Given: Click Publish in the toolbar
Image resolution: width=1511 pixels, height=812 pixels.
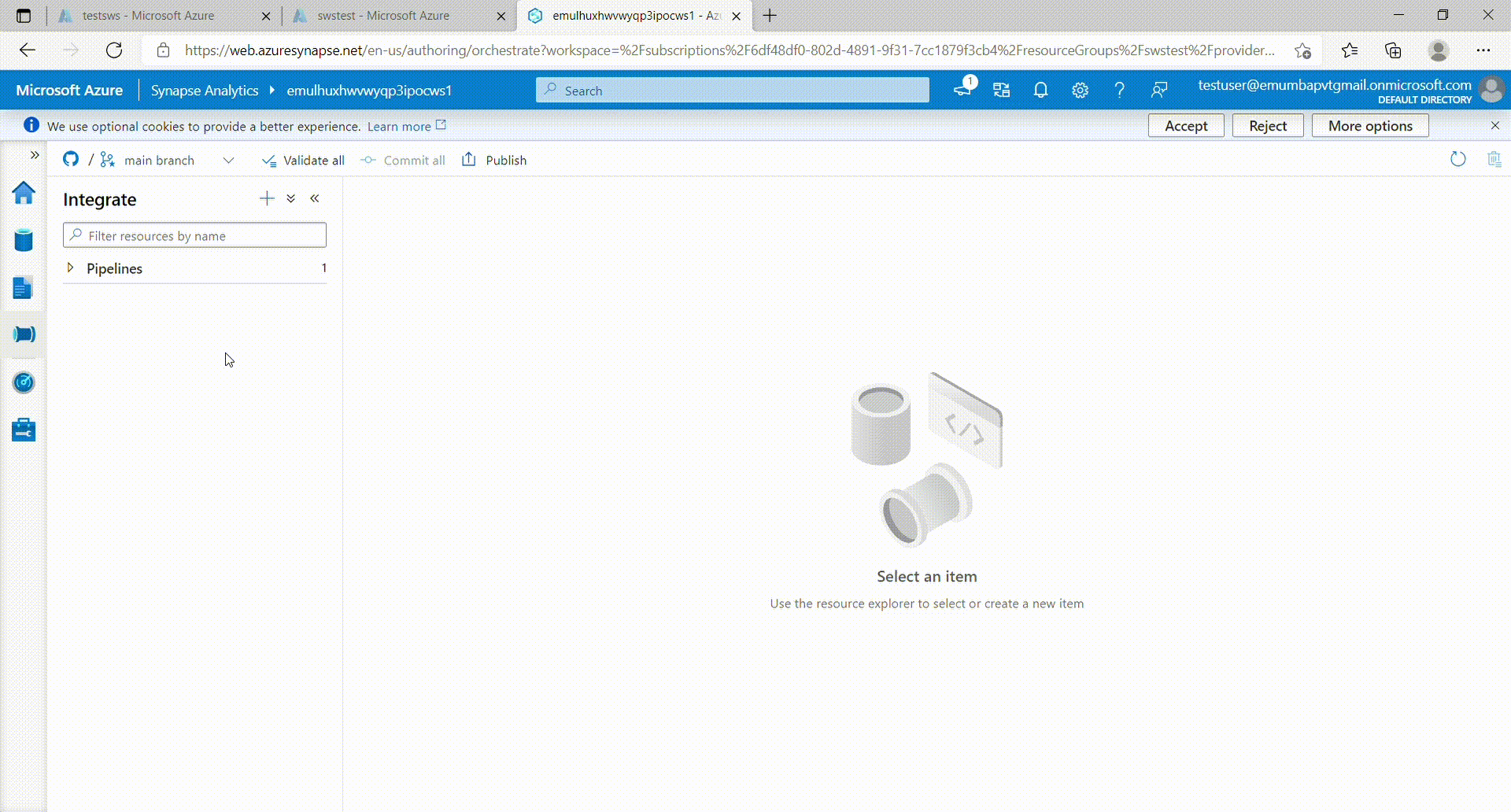Looking at the screenshot, I should [494, 161].
